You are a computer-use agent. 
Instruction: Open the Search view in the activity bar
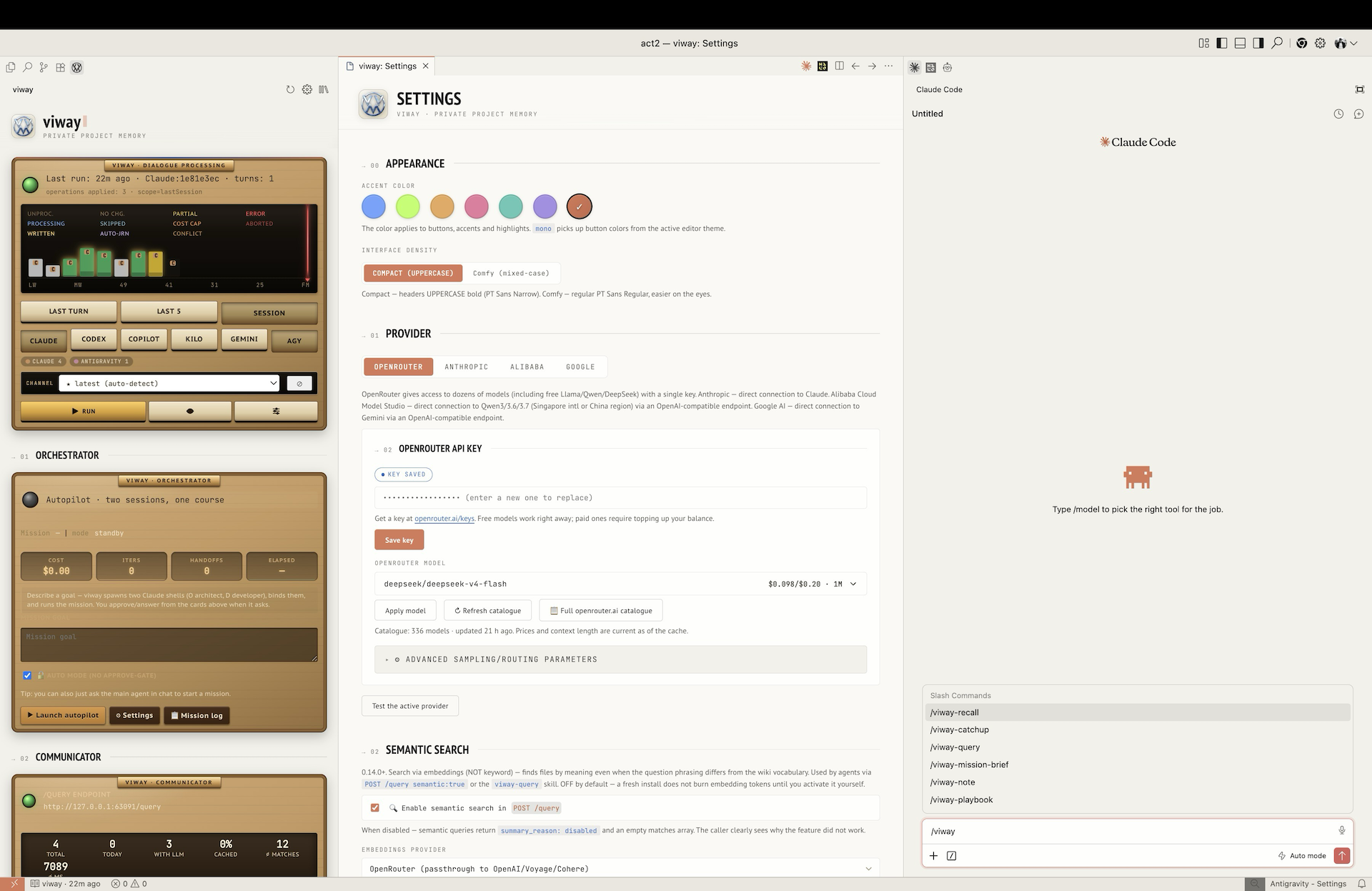27,67
